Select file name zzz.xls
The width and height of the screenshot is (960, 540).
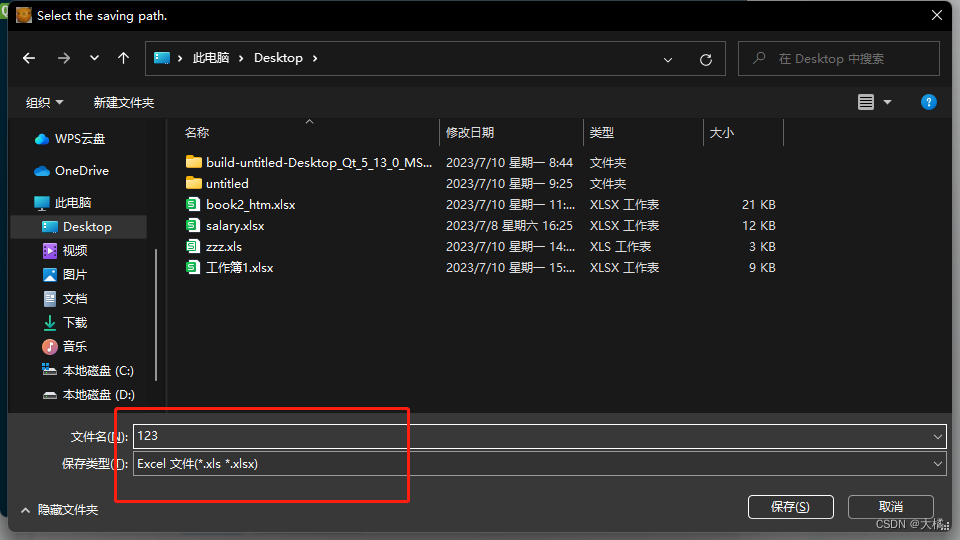click(223, 247)
